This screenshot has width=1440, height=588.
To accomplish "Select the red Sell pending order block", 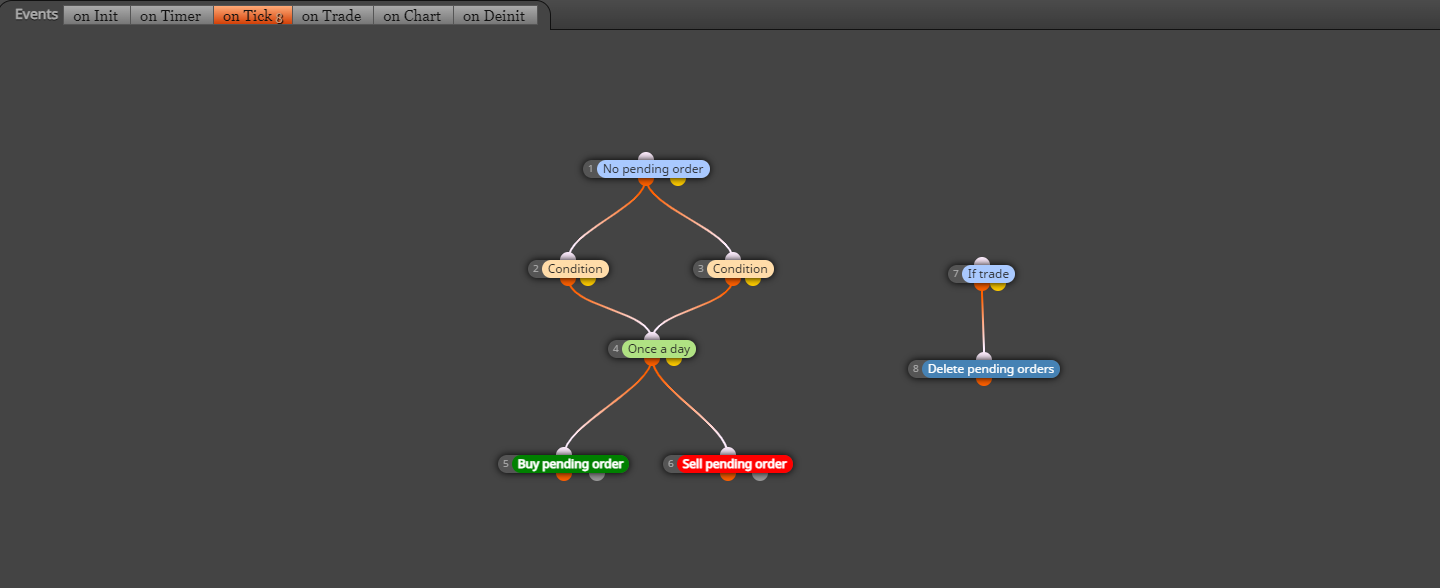I will [734, 464].
